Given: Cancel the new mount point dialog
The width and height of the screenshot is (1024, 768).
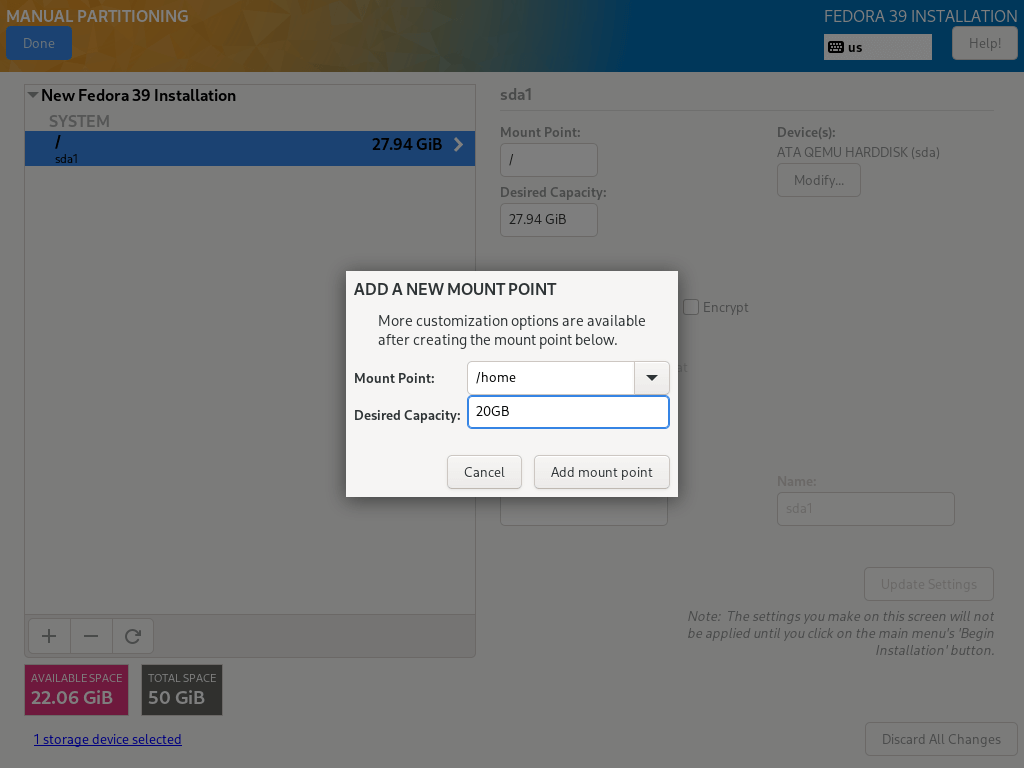Looking at the screenshot, I should (484, 472).
